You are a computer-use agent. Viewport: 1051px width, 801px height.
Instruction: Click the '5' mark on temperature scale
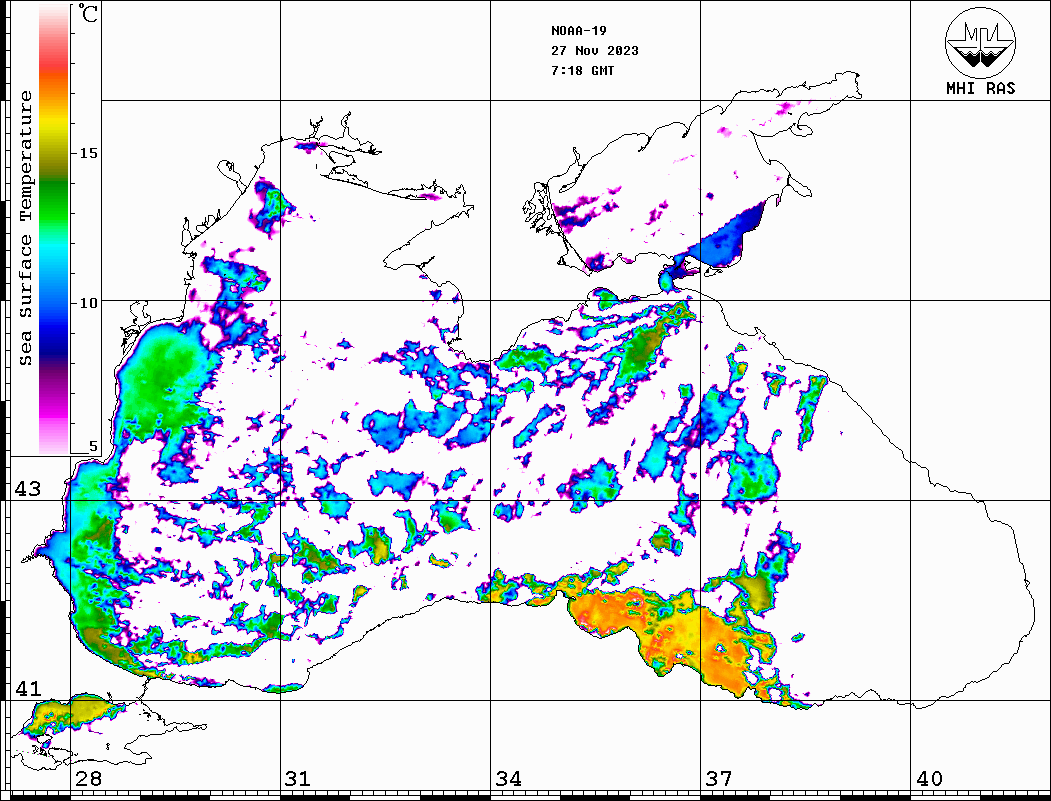pyautogui.click(x=93, y=446)
